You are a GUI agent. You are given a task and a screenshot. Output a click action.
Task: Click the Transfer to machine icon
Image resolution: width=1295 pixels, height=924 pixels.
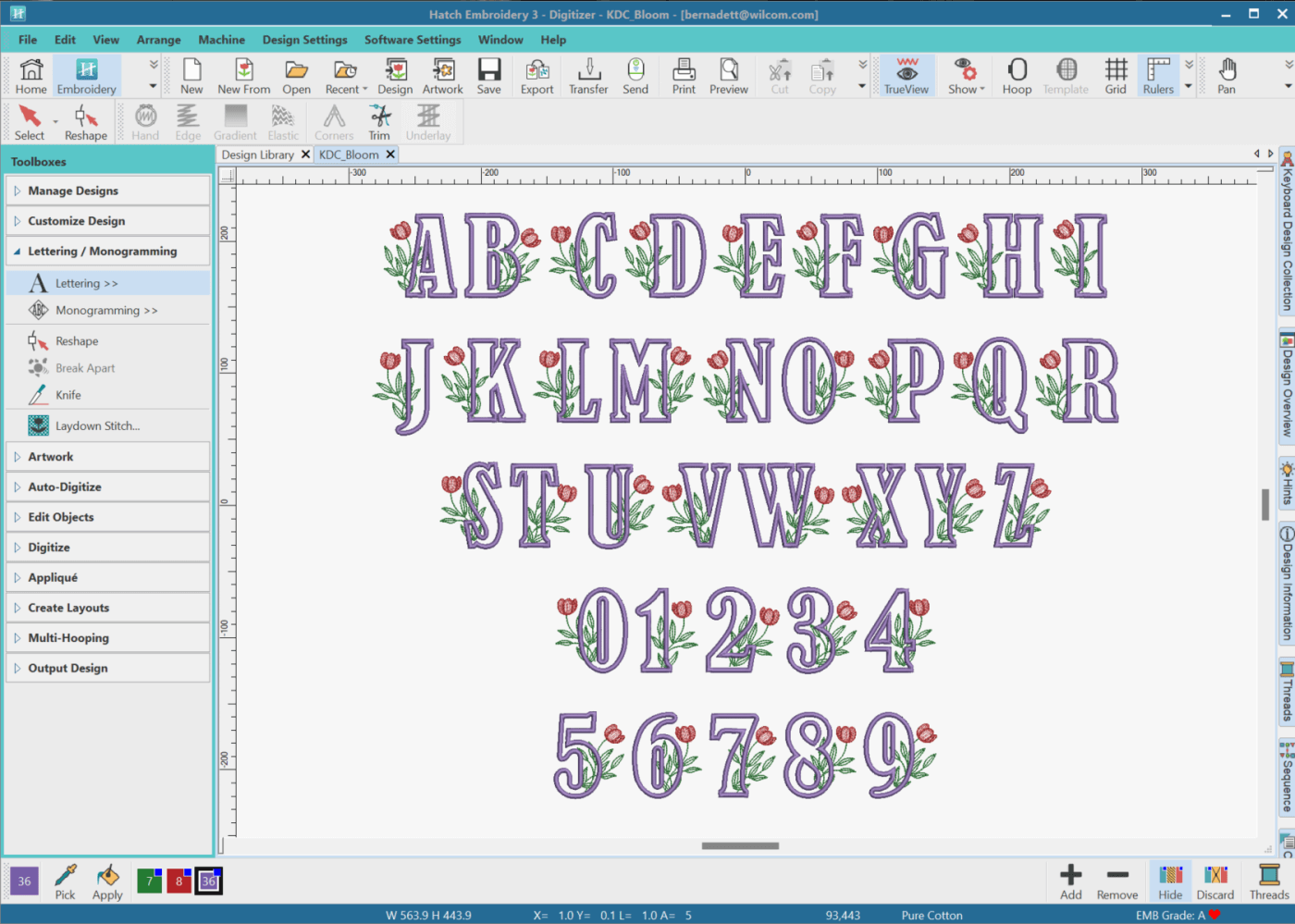click(x=588, y=76)
